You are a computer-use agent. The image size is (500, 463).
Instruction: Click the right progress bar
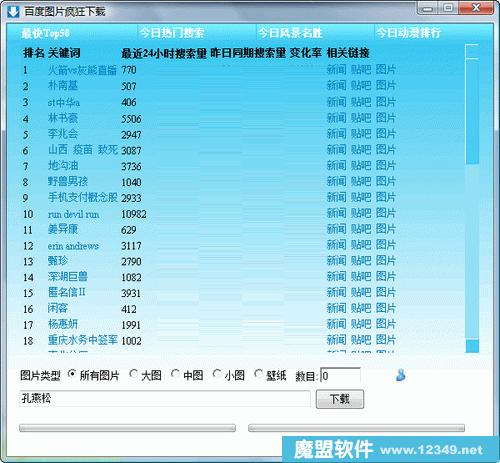point(356,428)
